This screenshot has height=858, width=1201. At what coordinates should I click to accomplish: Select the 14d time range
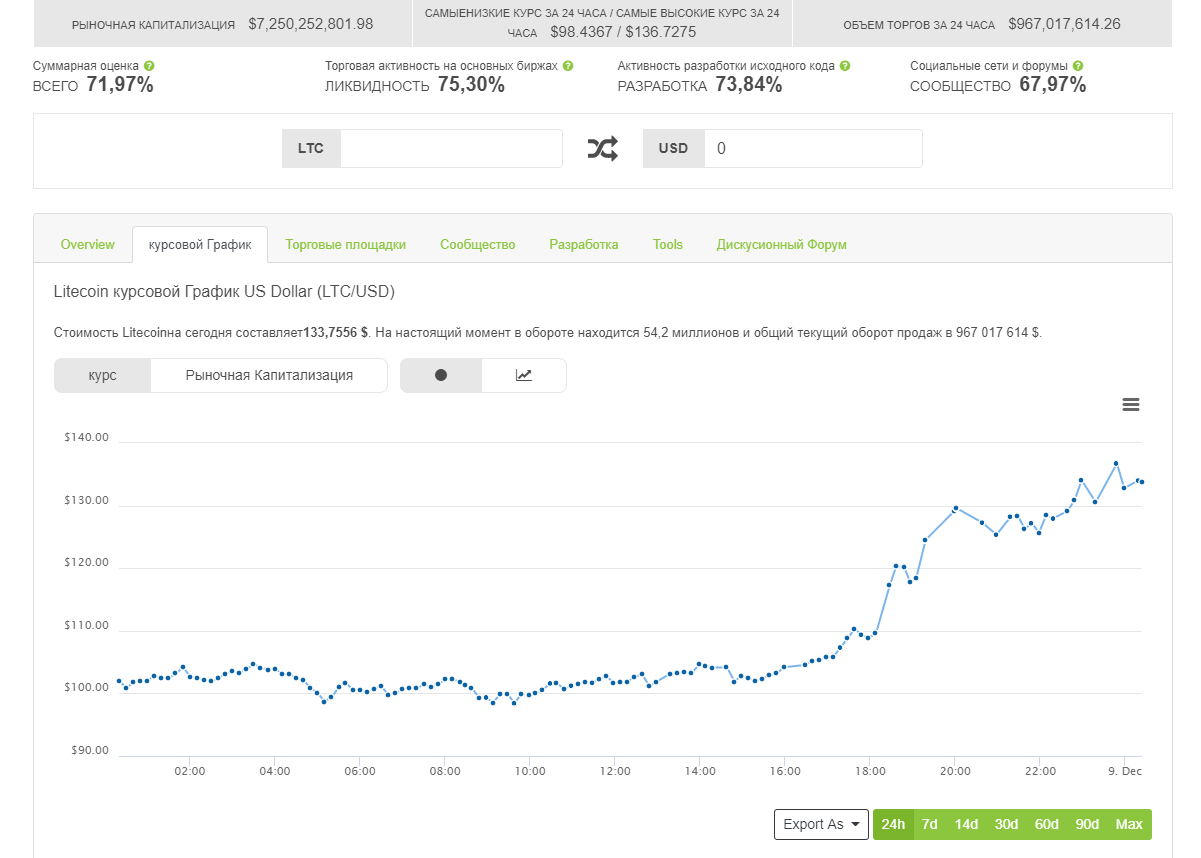click(966, 825)
